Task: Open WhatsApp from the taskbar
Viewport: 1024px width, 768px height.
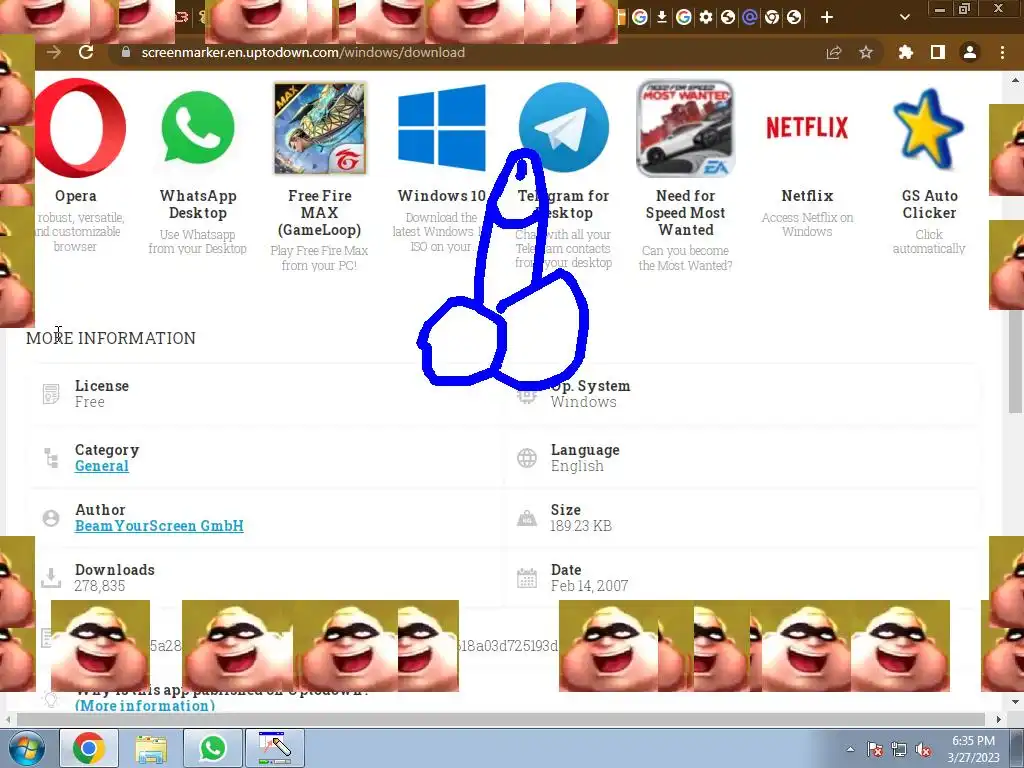Action: click(x=212, y=748)
